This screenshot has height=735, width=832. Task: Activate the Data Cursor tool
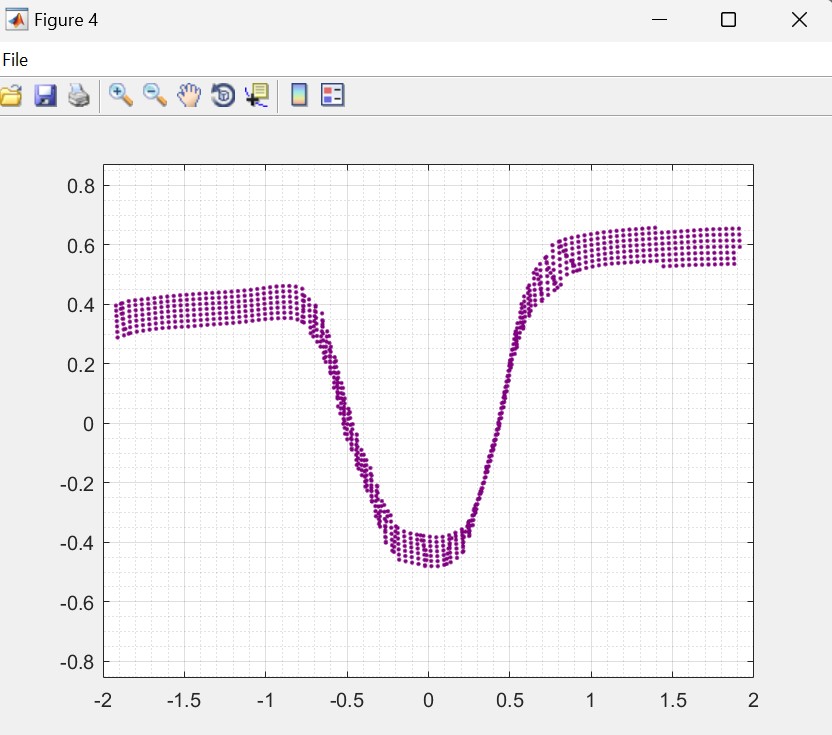click(257, 95)
